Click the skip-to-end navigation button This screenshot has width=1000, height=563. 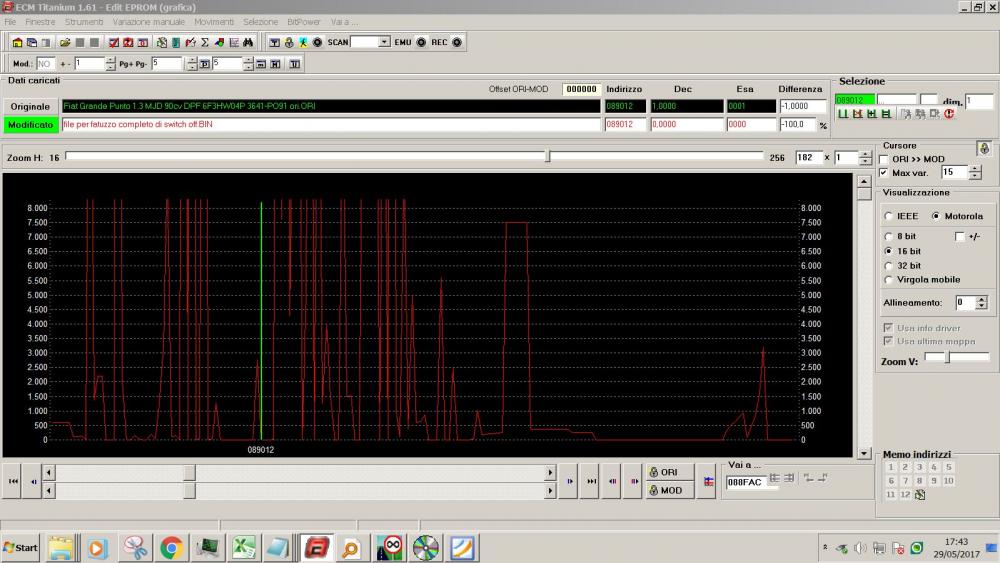coord(591,481)
